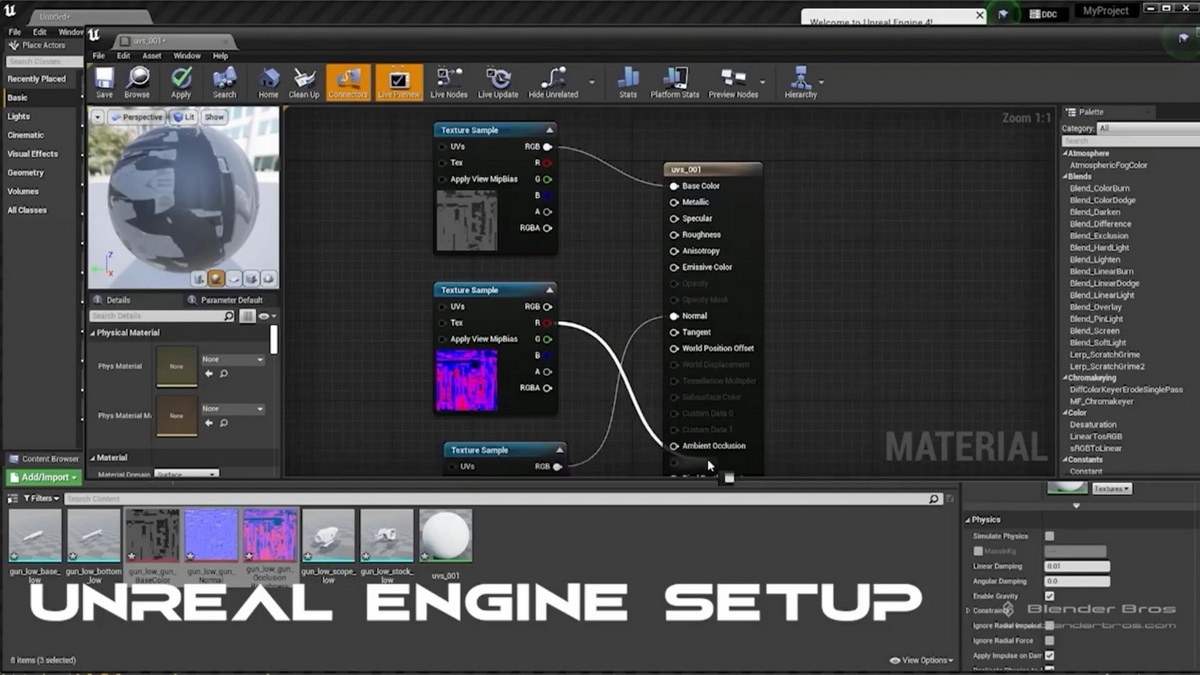Click the Normal input pin on uvs_001
This screenshot has width=1200, height=675.
(x=674, y=316)
